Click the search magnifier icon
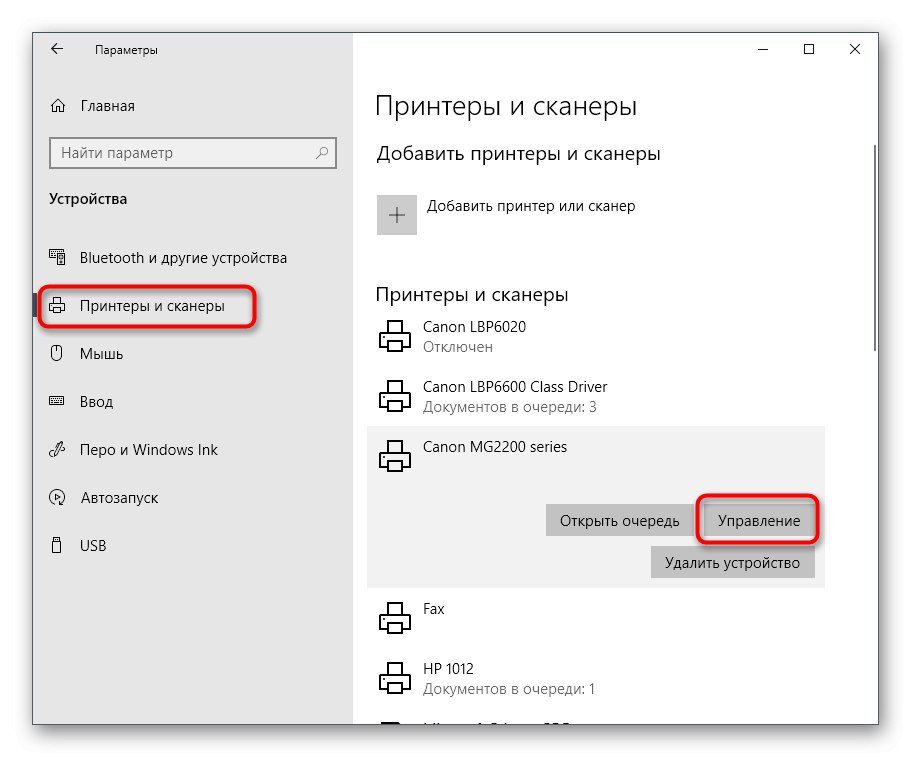This screenshot has width=911, height=757. point(322,153)
